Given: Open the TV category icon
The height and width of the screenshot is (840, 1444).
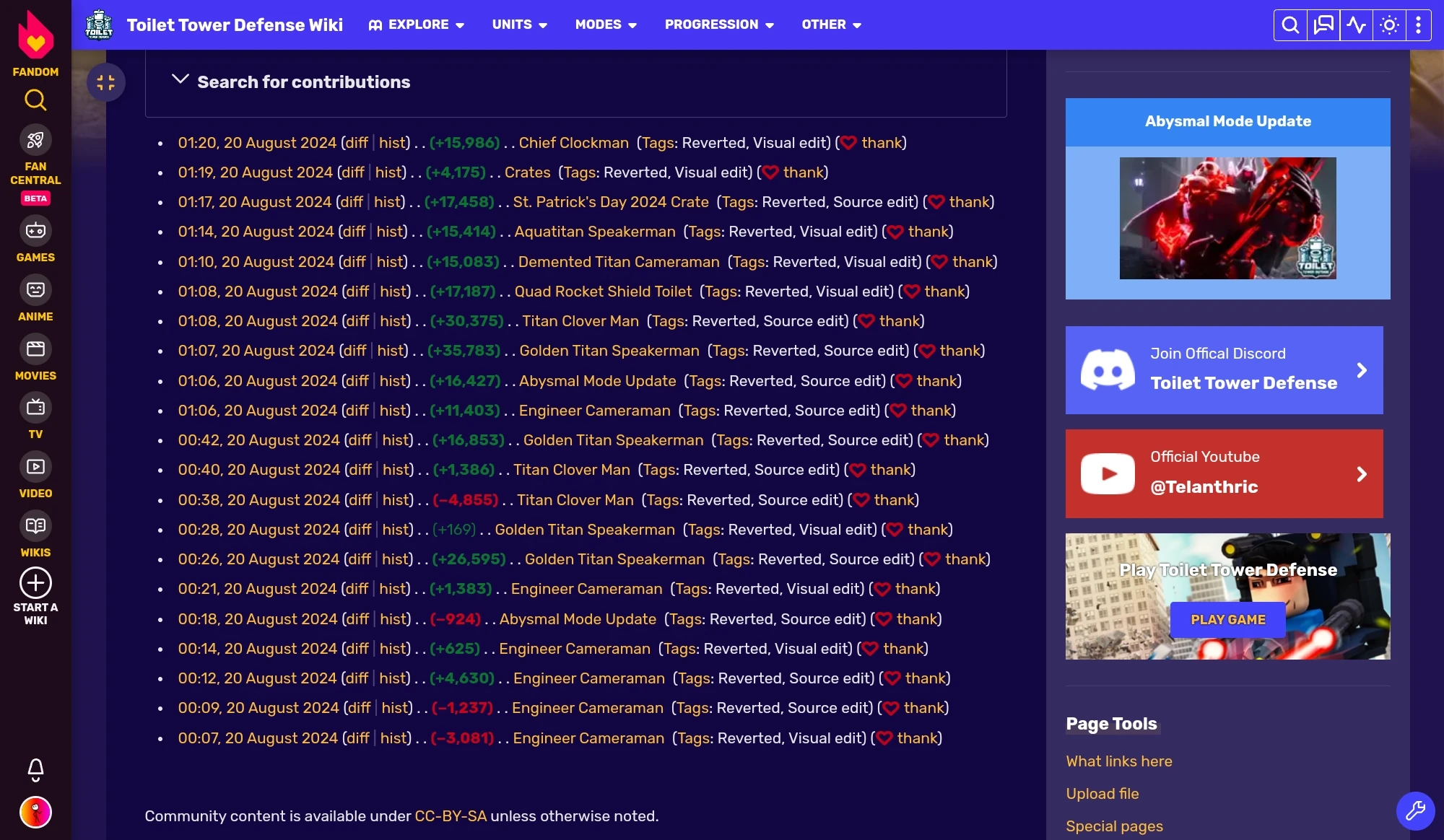Looking at the screenshot, I should [x=35, y=408].
